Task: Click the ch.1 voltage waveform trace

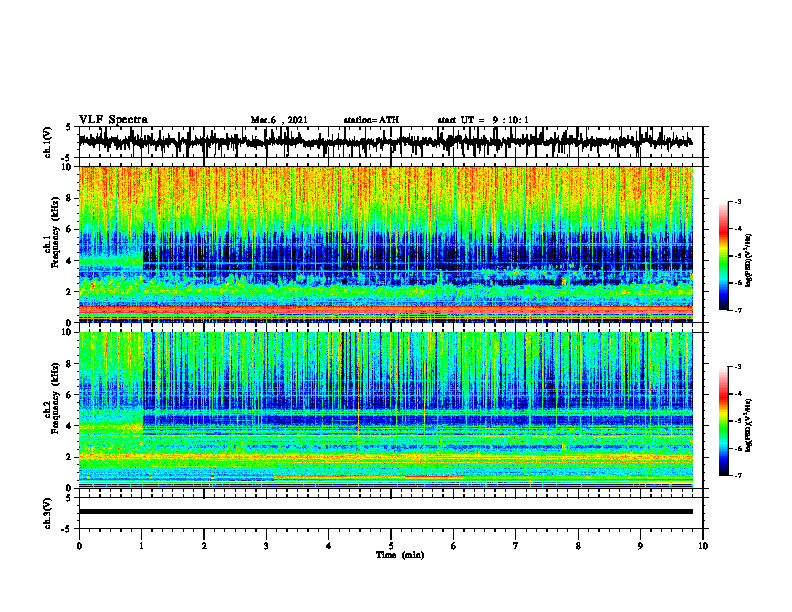Action: pyautogui.click(x=385, y=142)
